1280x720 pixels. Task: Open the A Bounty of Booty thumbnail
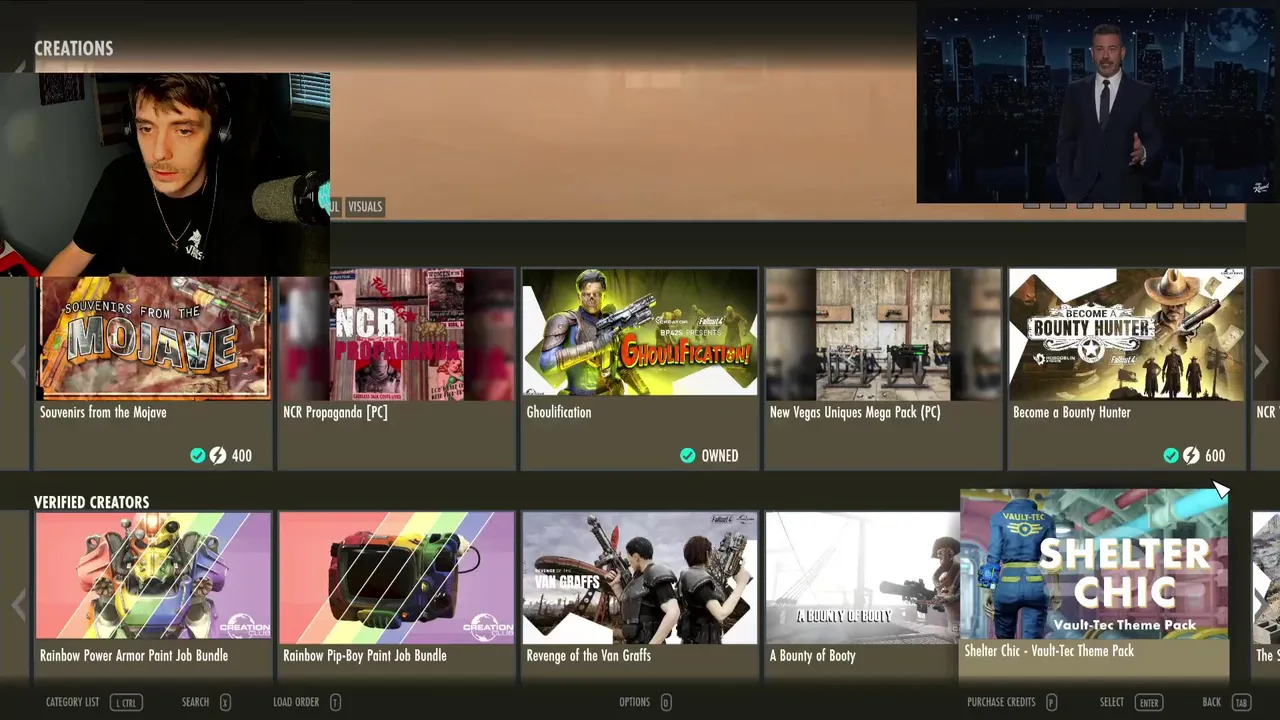pos(863,578)
